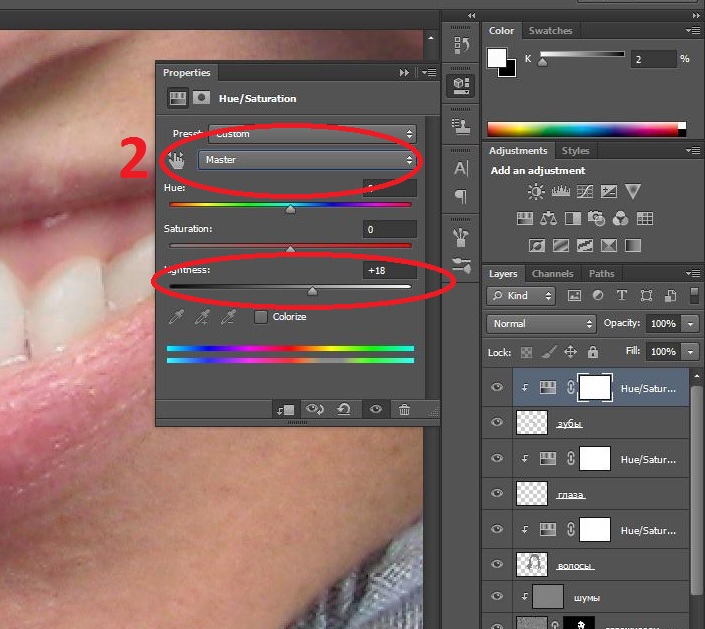Lock layer position with the move icon

click(x=570, y=352)
